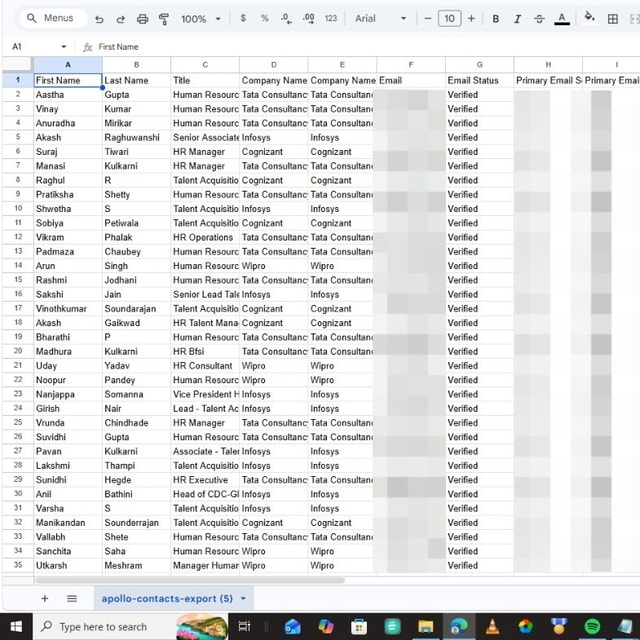Click the formula bar showing First Name
Viewport: 640px width, 640px height.
point(359,47)
